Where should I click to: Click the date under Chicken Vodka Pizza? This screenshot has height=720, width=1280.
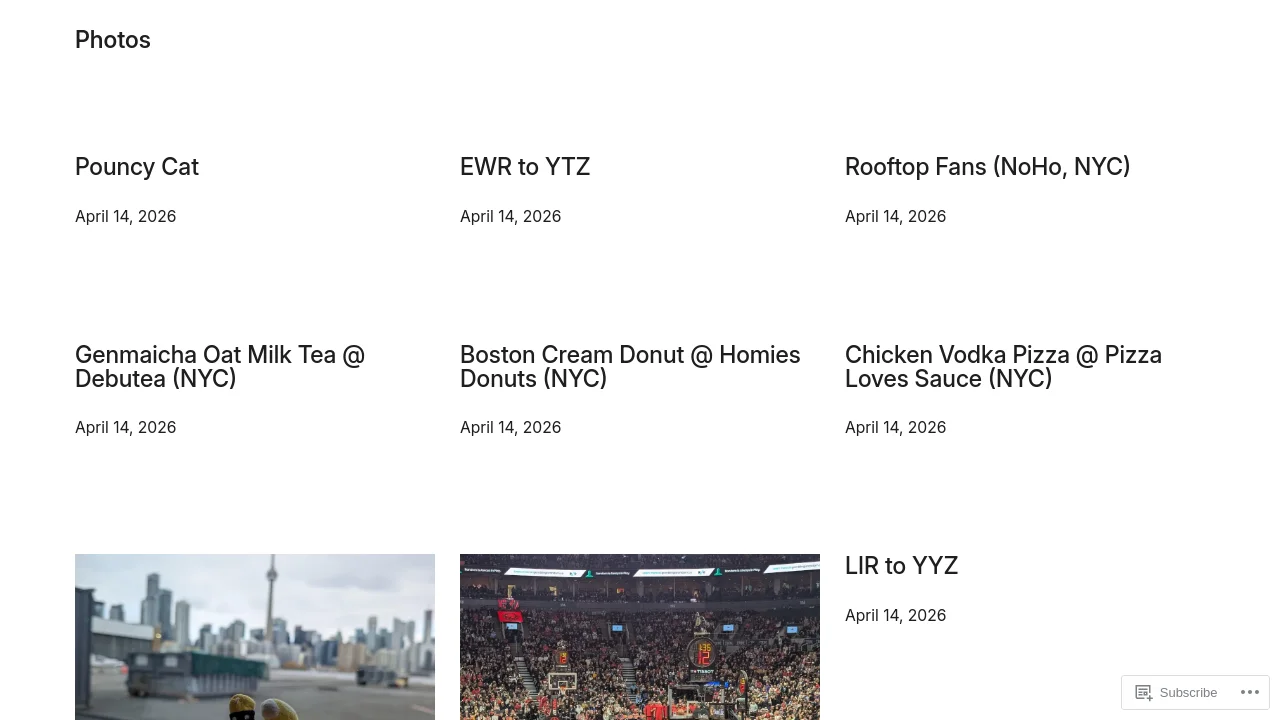(896, 427)
